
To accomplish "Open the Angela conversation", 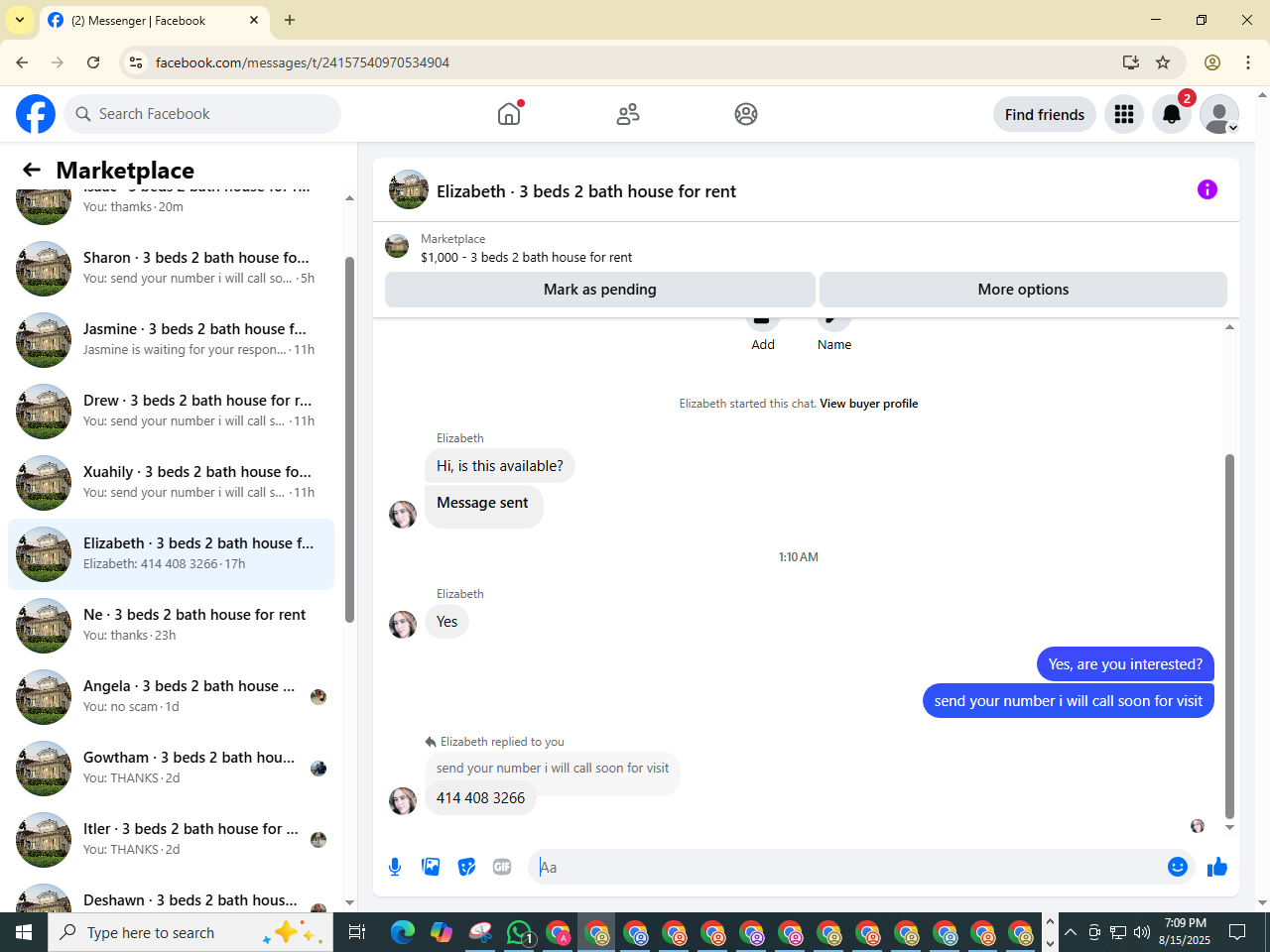I will [x=171, y=696].
